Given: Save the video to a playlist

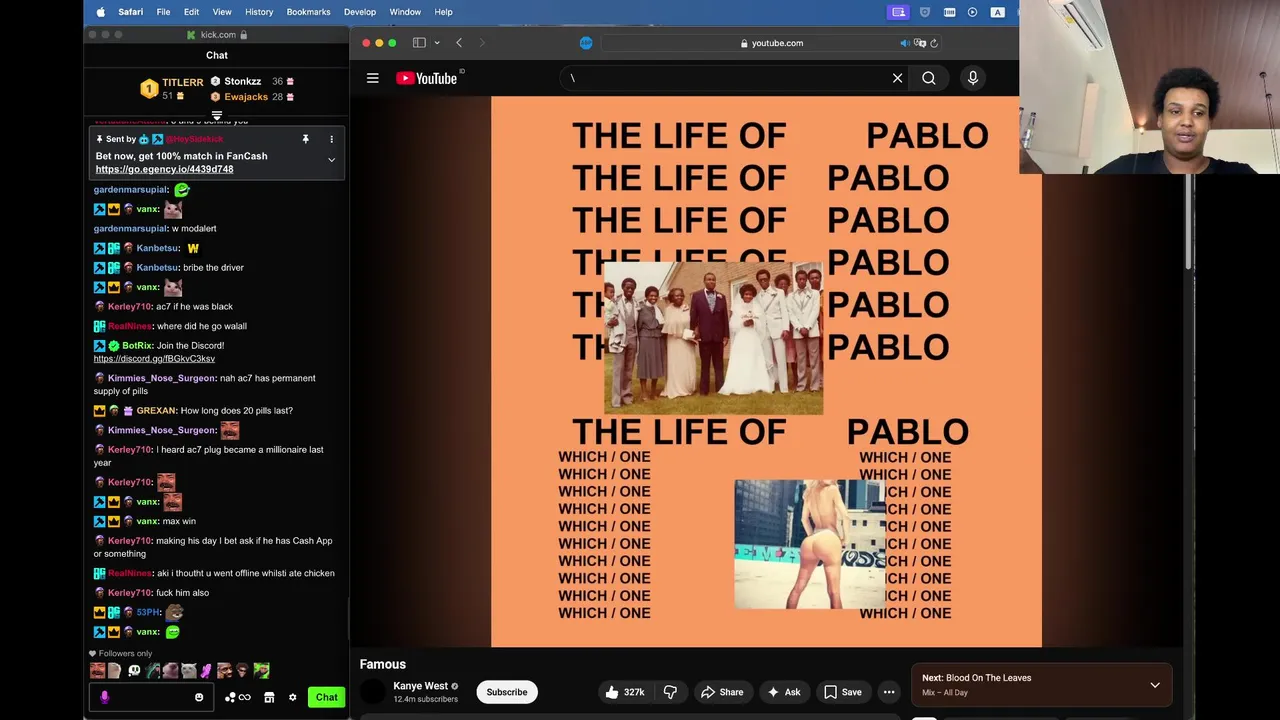Looking at the screenshot, I should (x=842, y=692).
